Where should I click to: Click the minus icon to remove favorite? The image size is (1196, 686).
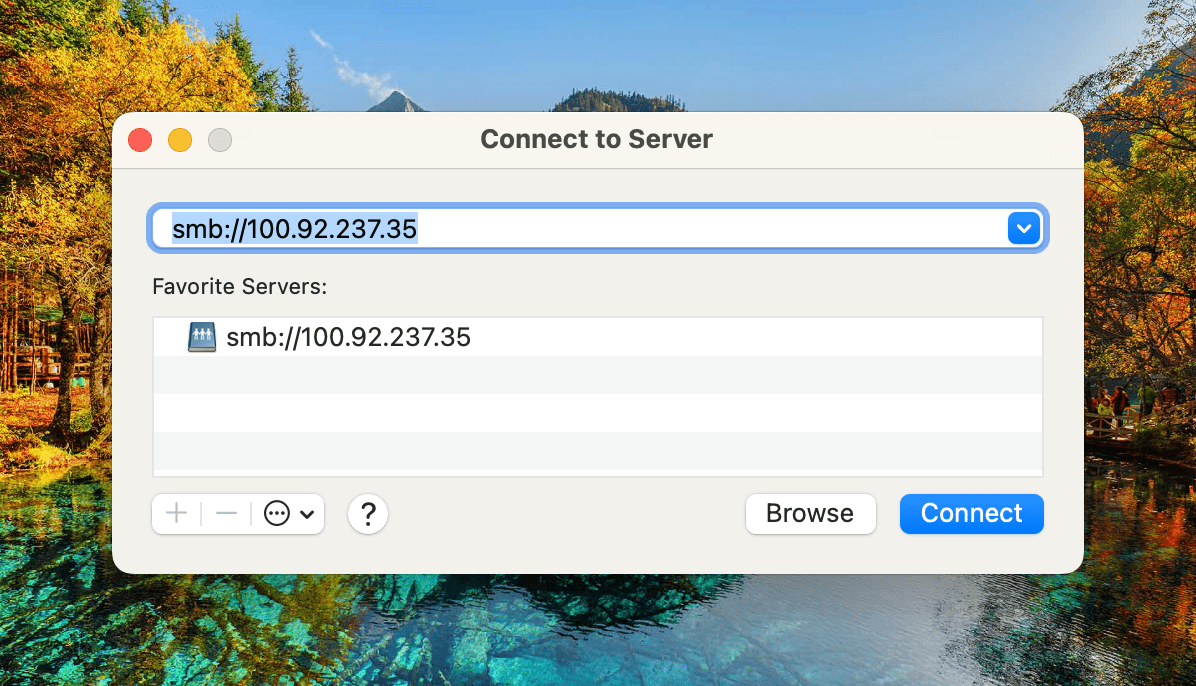coord(226,514)
